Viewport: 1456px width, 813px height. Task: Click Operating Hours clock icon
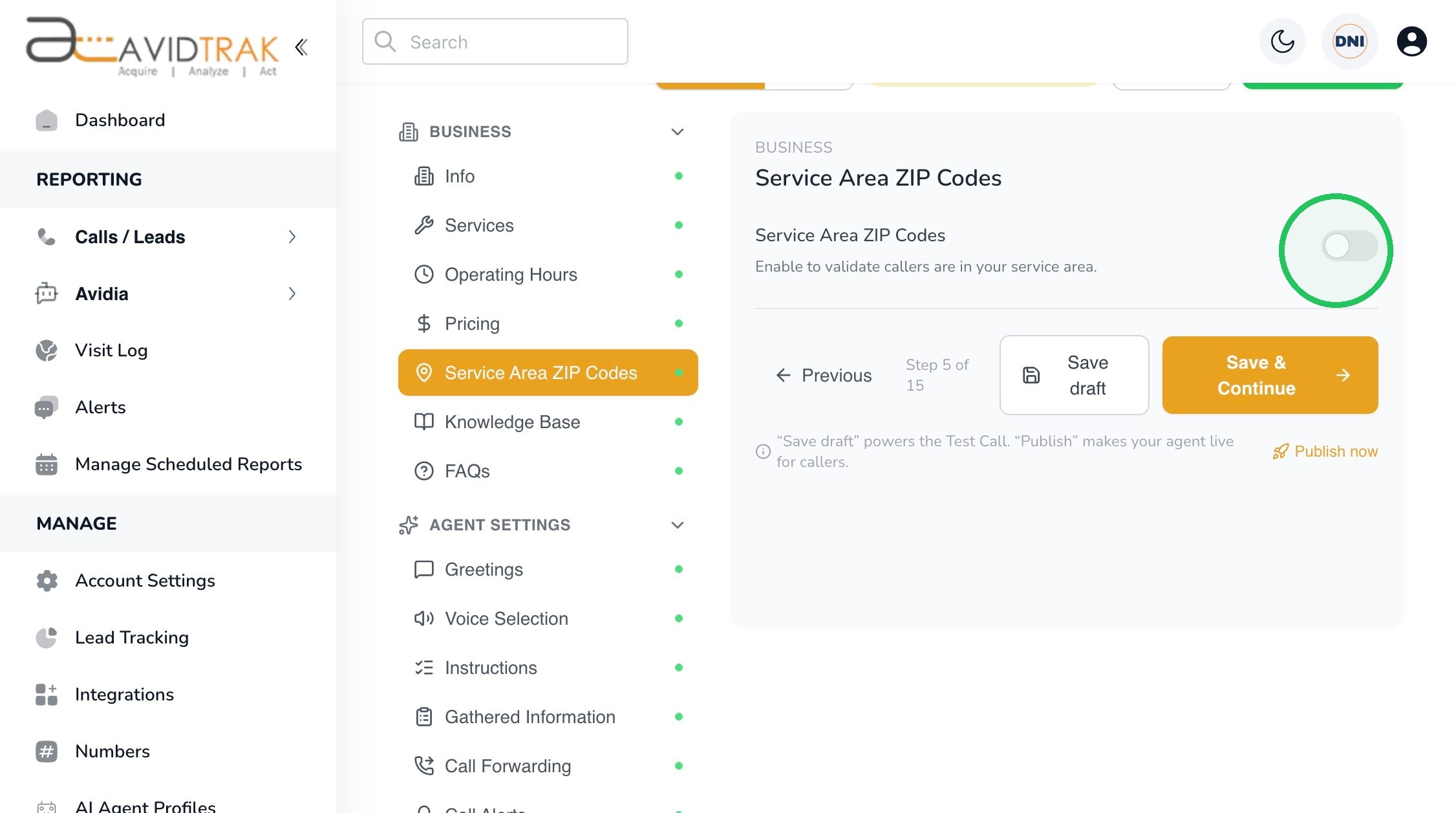click(x=423, y=274)
